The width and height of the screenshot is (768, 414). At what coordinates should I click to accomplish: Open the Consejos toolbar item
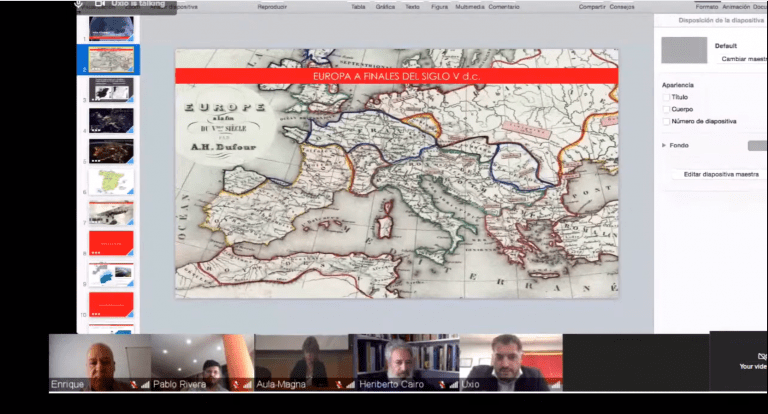(622, 7)
